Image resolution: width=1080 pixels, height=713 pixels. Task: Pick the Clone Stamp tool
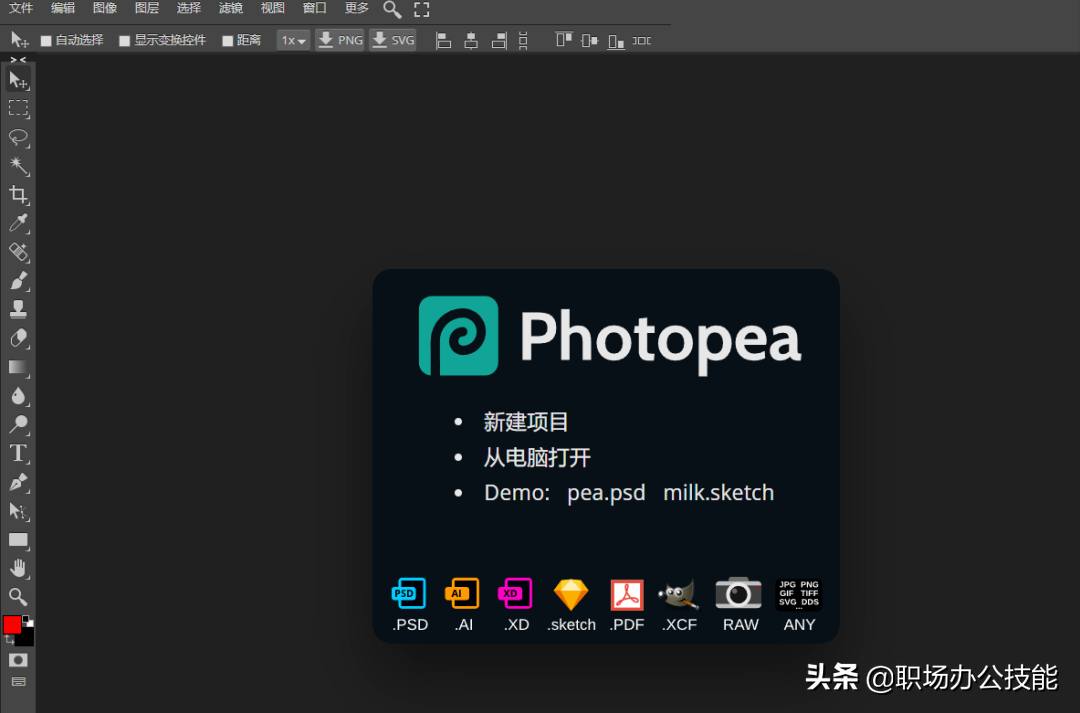click(18, 309)
